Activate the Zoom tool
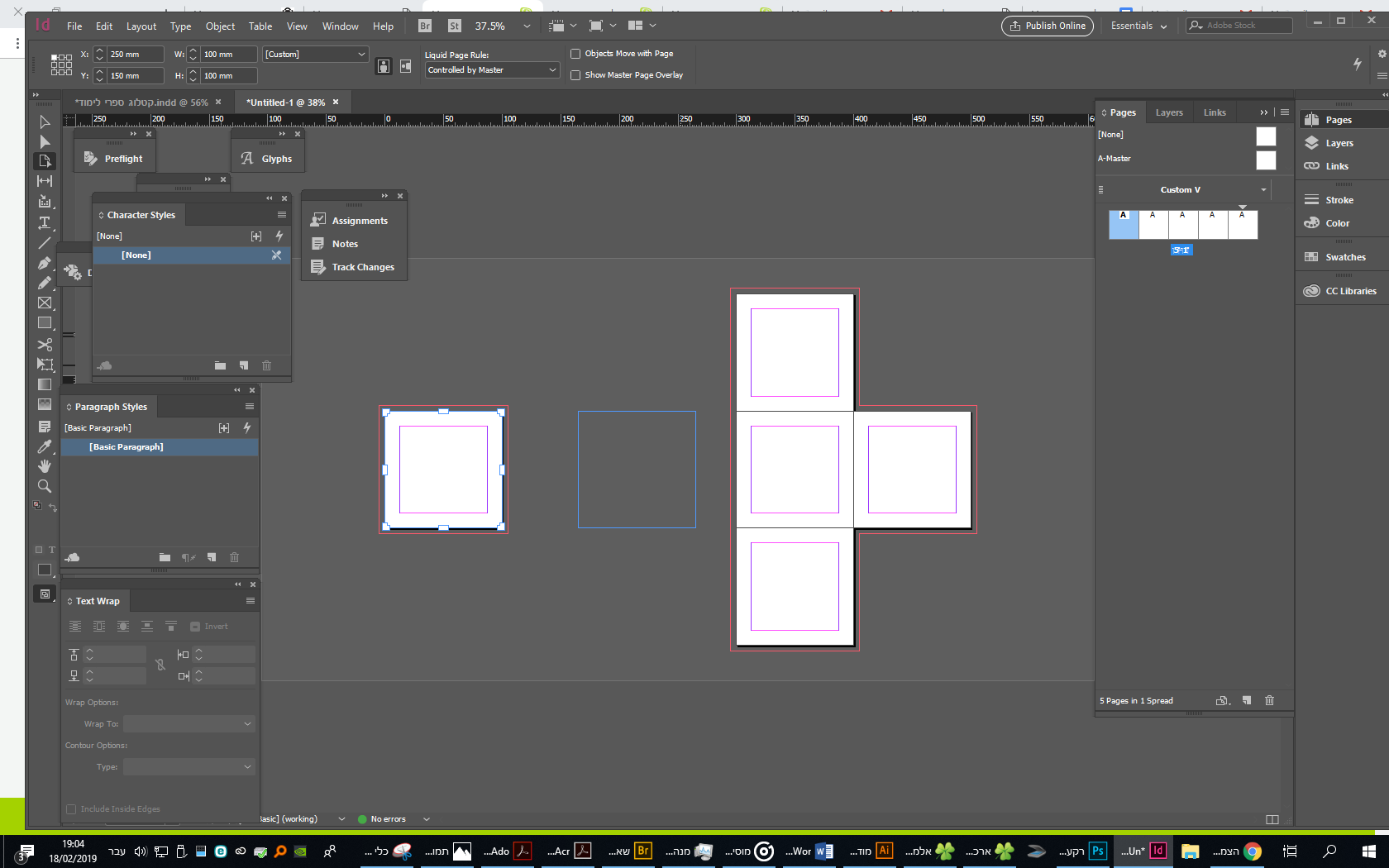Screen dimensions: 1389x868 tap(45, 486)
